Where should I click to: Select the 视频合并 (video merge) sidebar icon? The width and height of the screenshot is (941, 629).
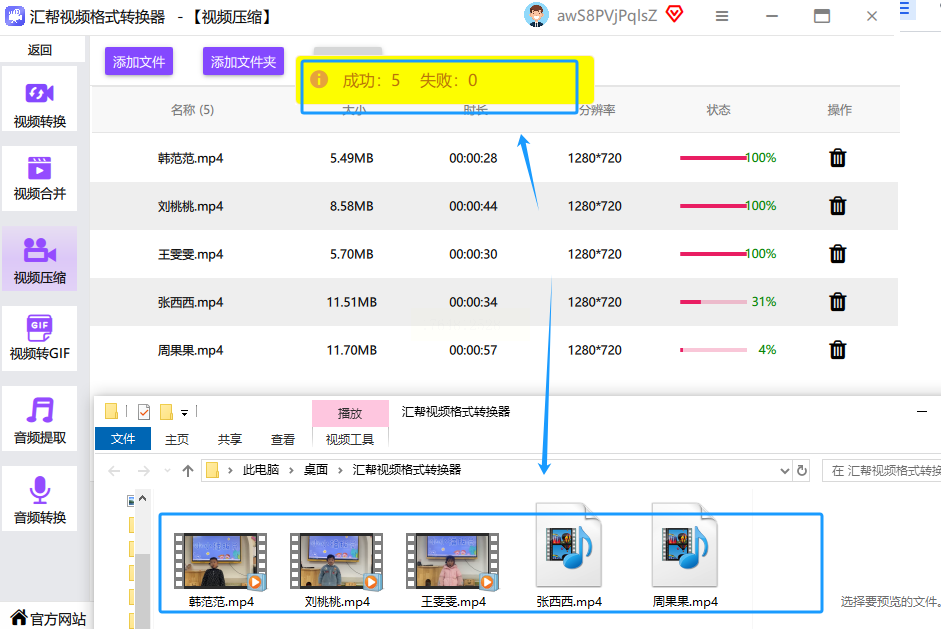[39, 177]
